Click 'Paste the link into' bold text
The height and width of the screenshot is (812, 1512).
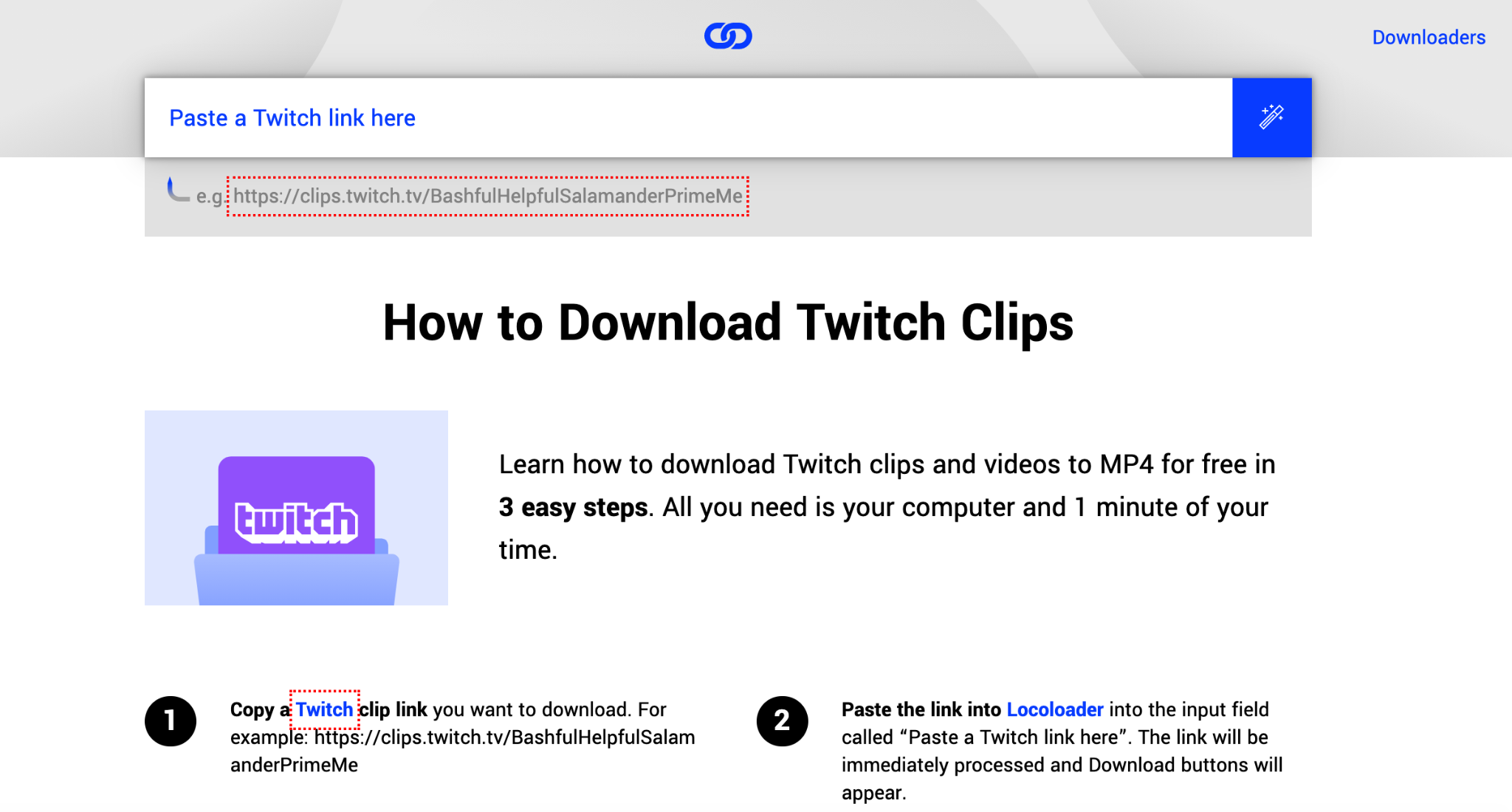click(x=921, y=709)
